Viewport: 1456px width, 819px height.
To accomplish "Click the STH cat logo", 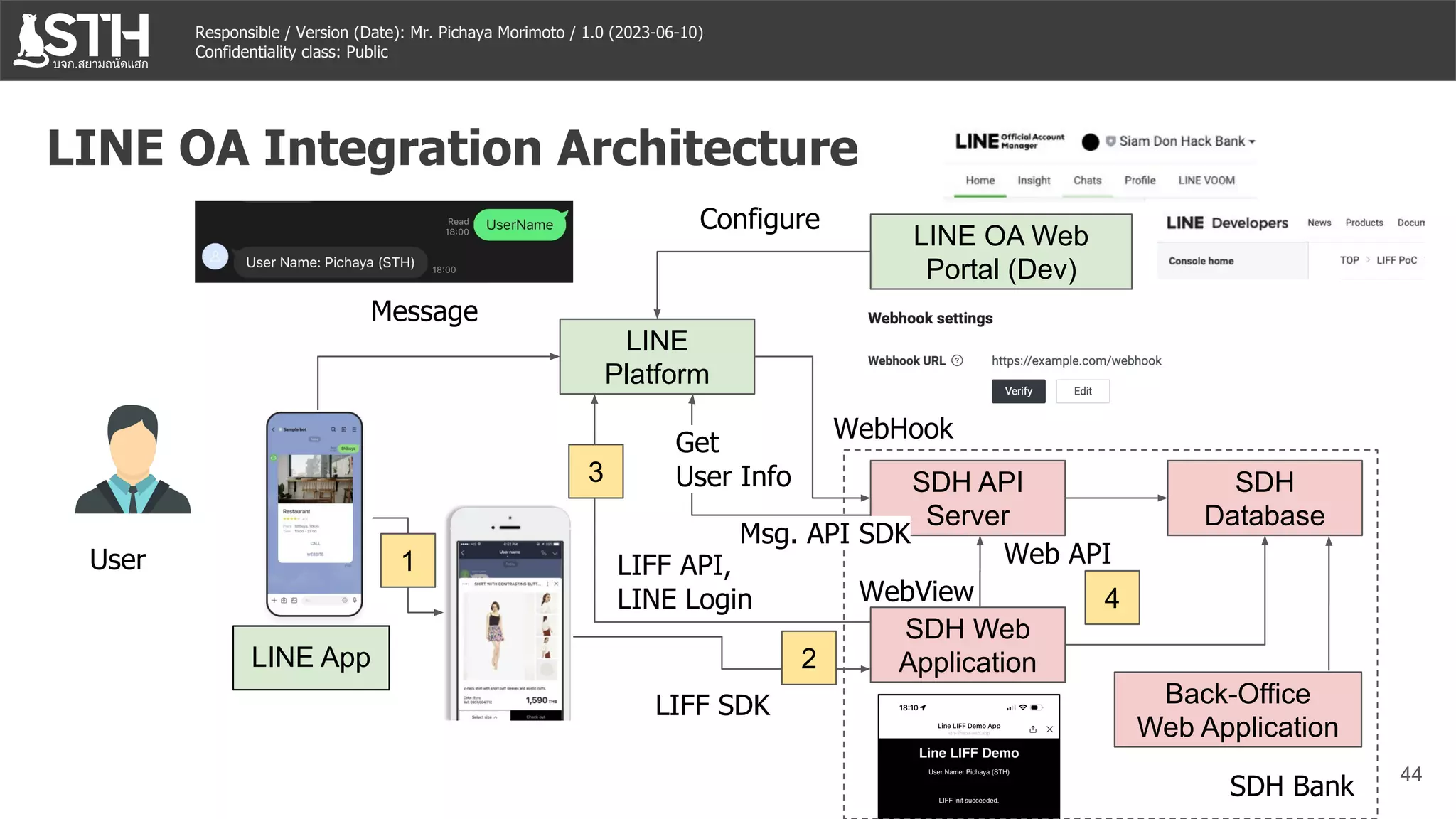I will click(x=81, y=41).
